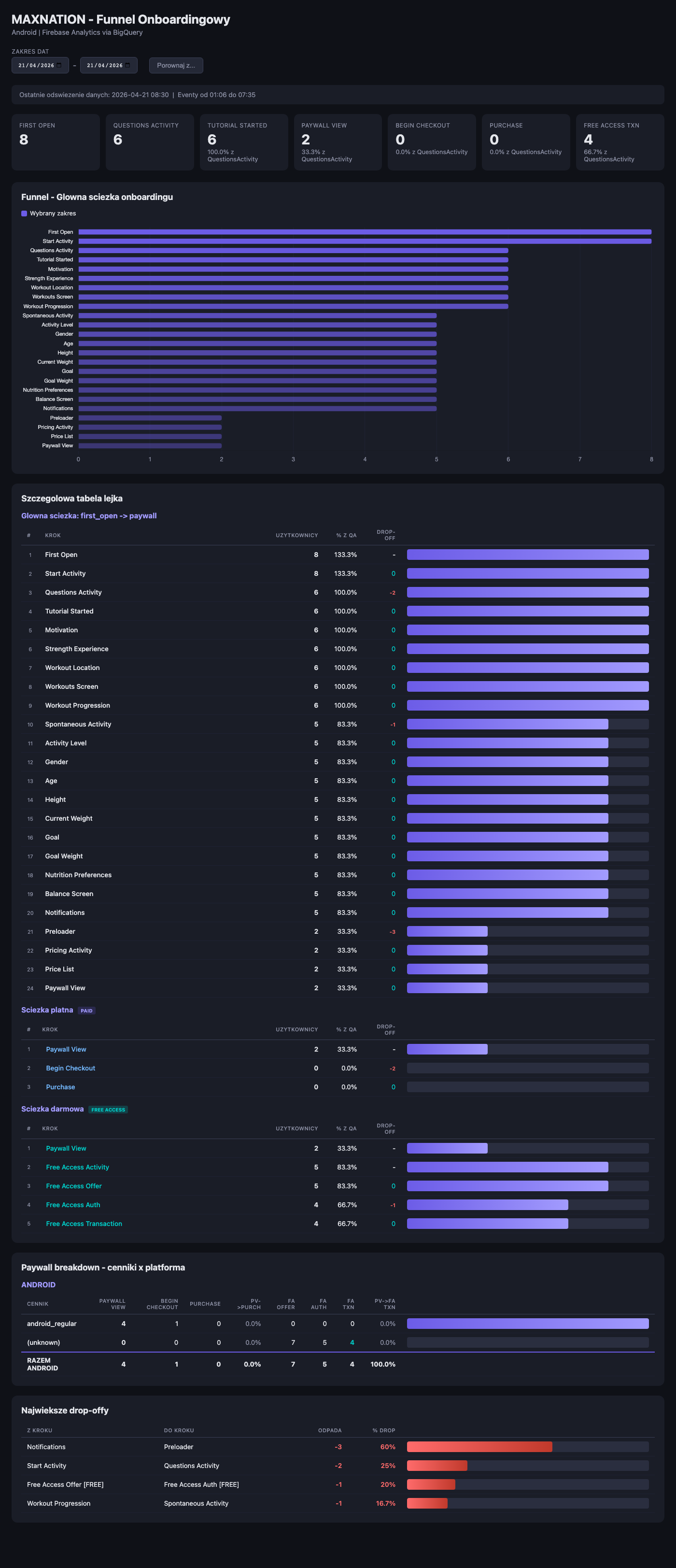Screen dimensions: 676x1568
Task: Select the Tutorial Started KPI card
Action: [x=243, y=142]
